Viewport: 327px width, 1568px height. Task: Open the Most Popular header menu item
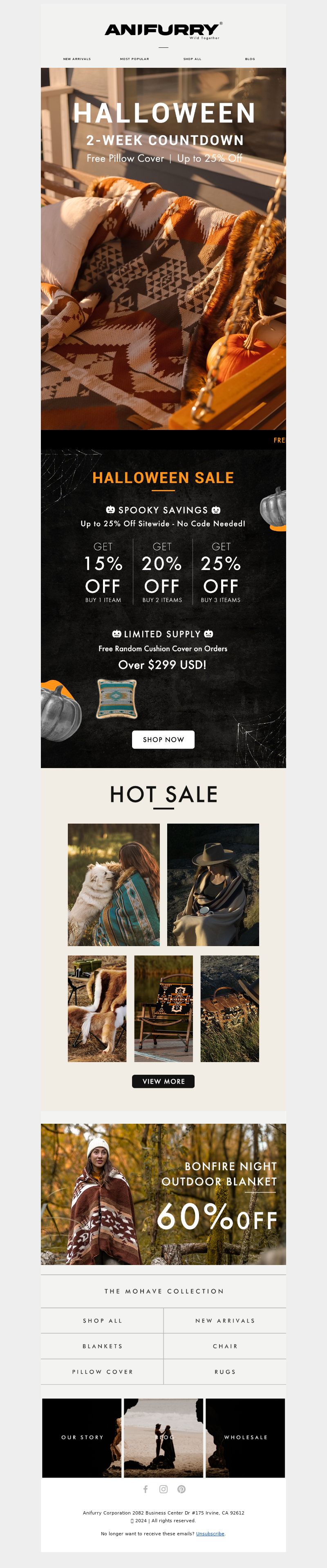(134, 59)
